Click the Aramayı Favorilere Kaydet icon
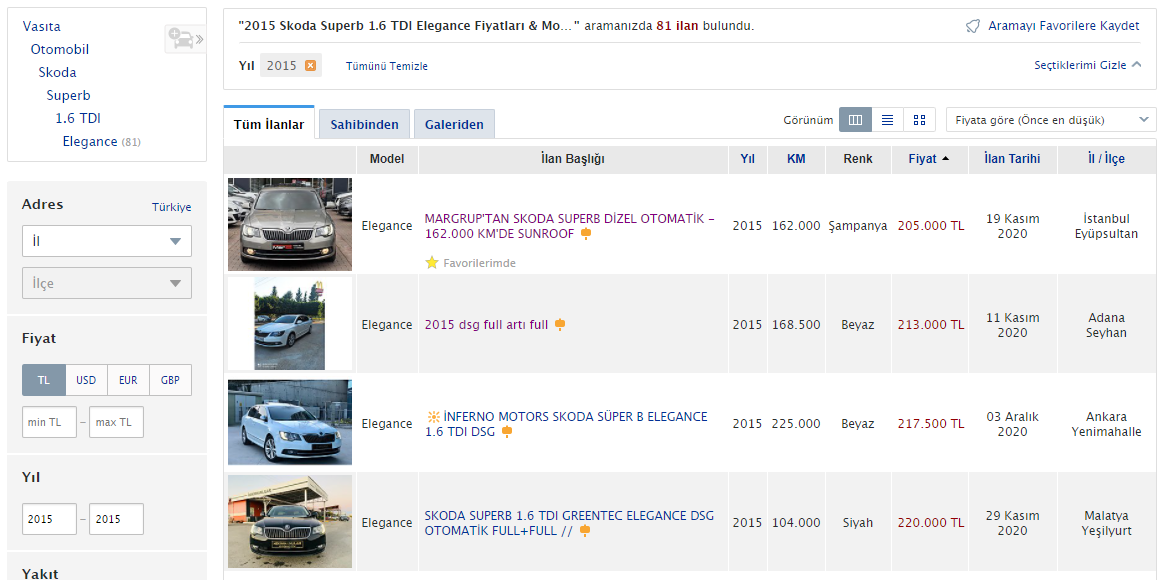 973,26
